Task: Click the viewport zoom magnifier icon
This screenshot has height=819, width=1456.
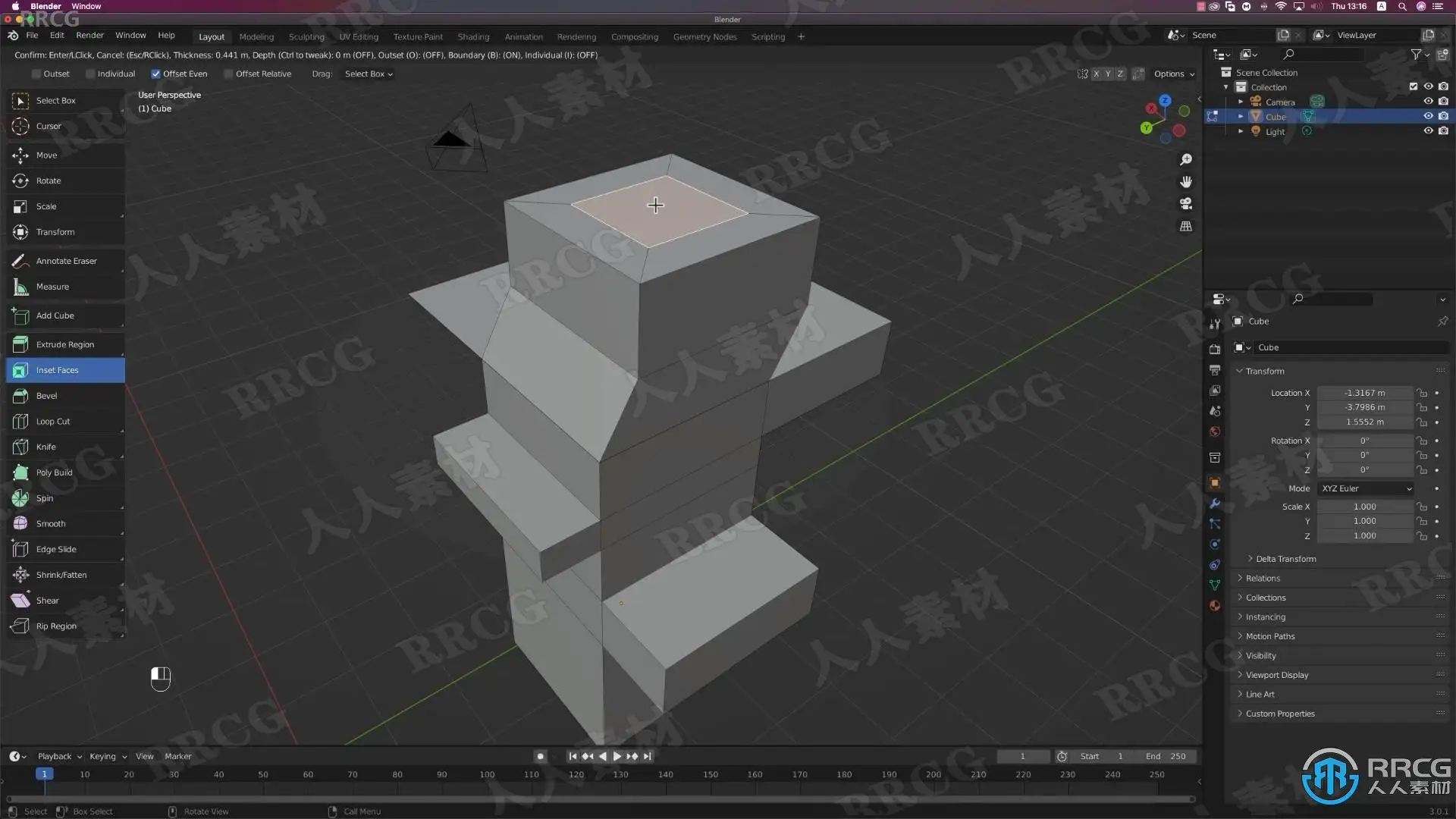Action: pos(1186,160)
